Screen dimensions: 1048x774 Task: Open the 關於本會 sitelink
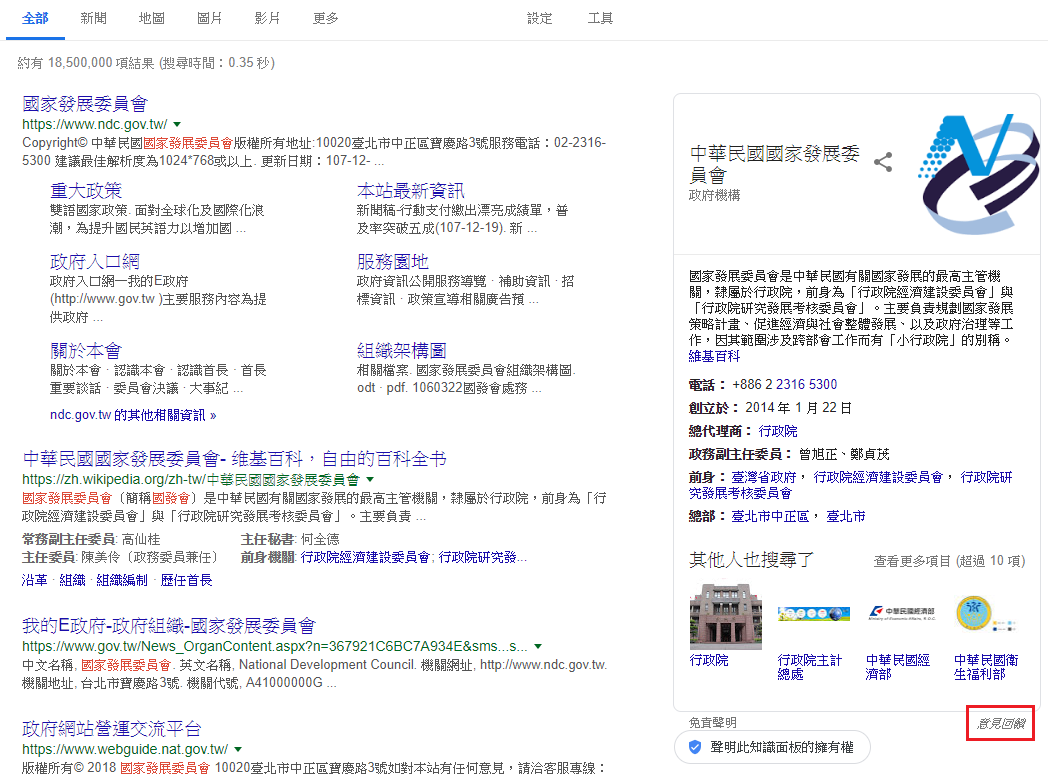click(x=86, y=350)
